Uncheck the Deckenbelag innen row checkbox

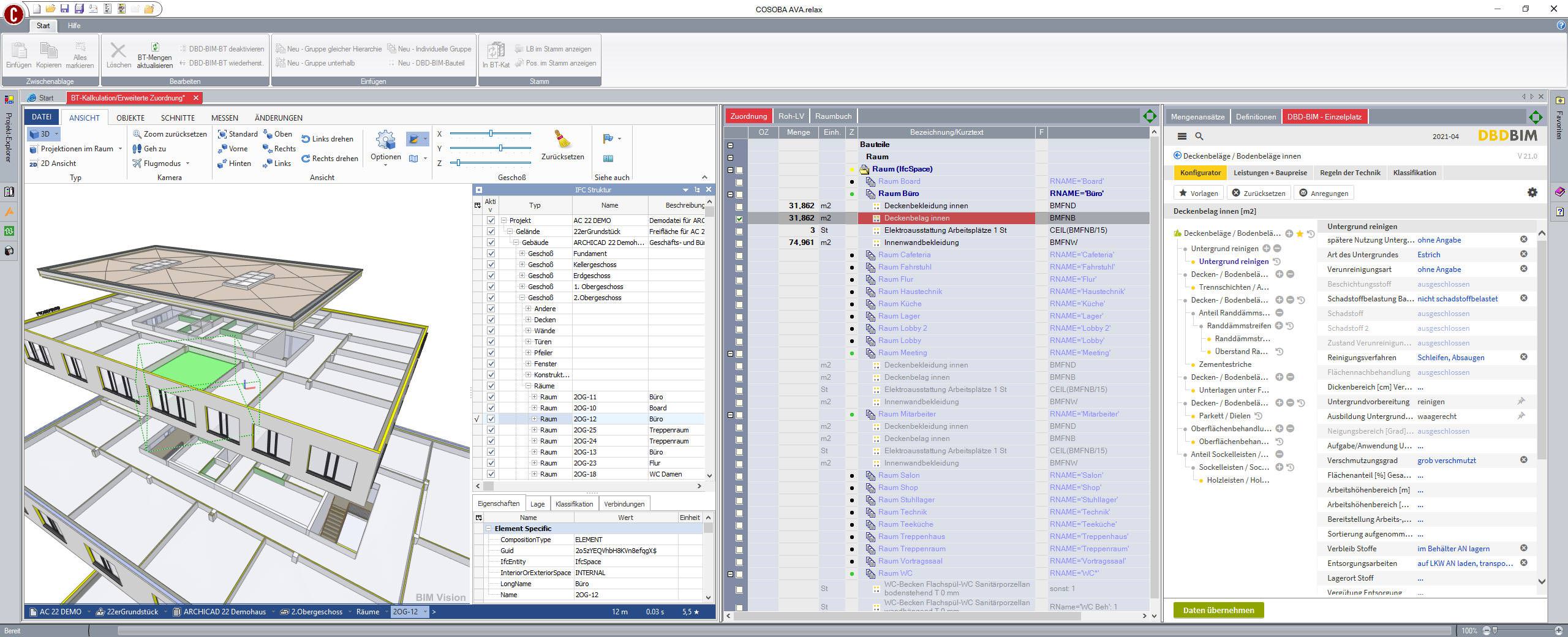(x=739, y=218)
